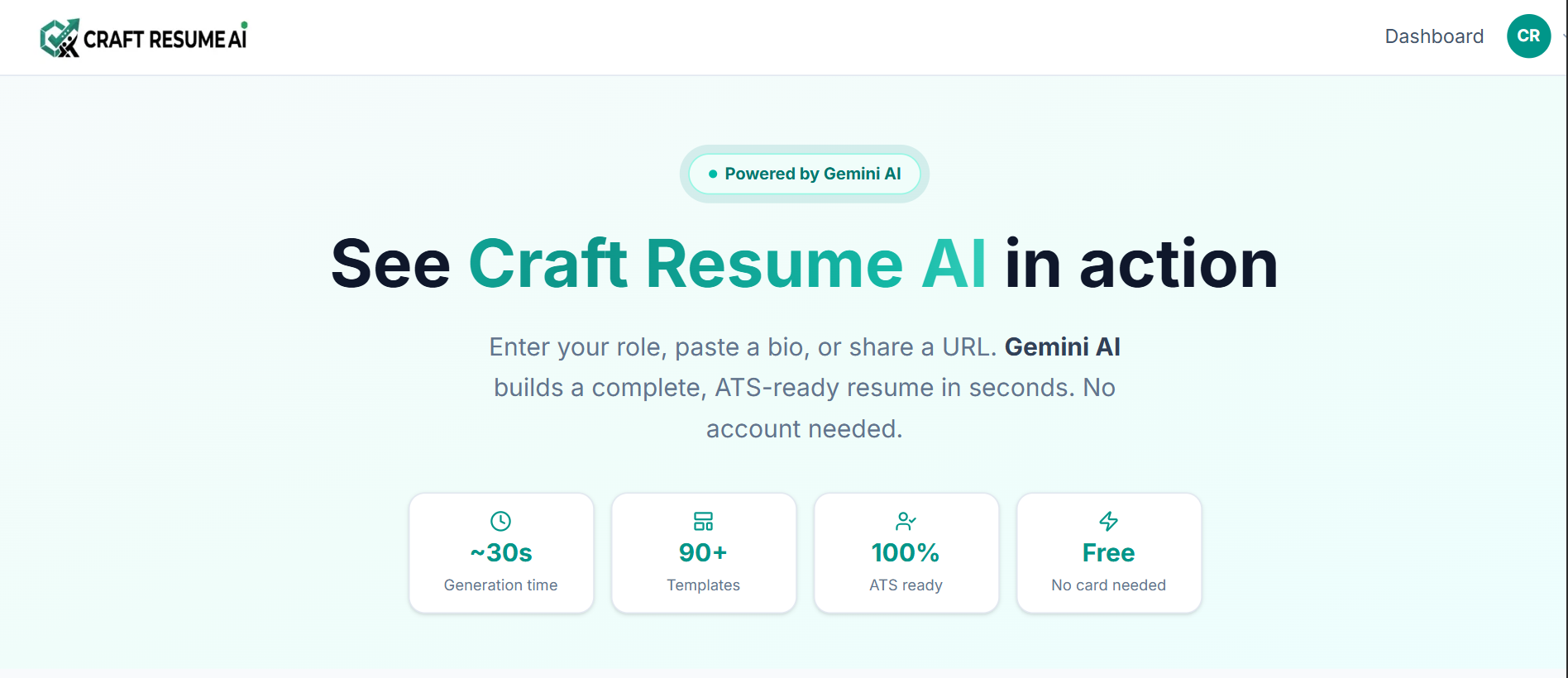Click the Free No card needed card
The height and width of the screenshot is (678, 1568).
(1108, 552)
